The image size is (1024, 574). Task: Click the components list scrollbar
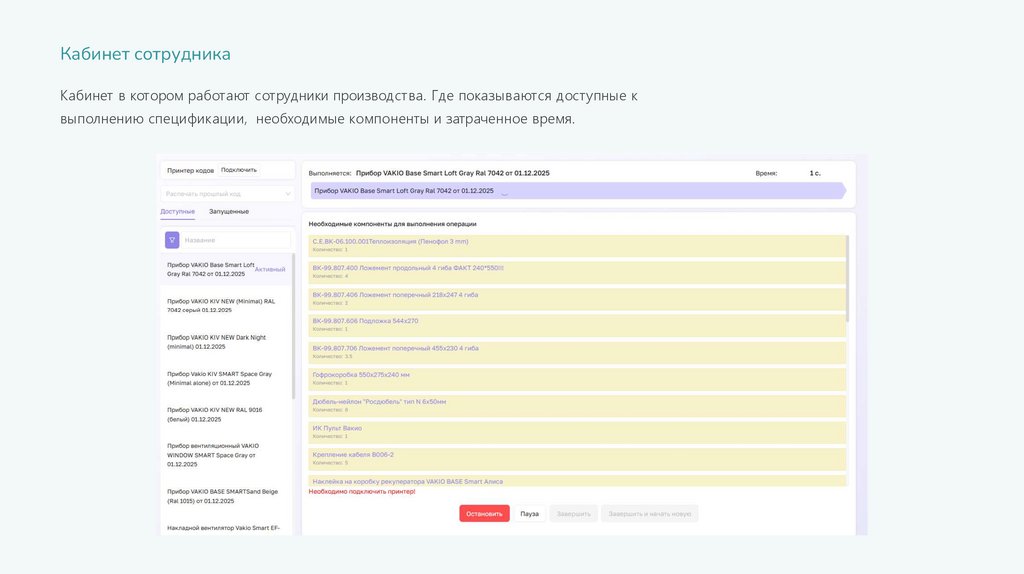[x=848, y=279]
